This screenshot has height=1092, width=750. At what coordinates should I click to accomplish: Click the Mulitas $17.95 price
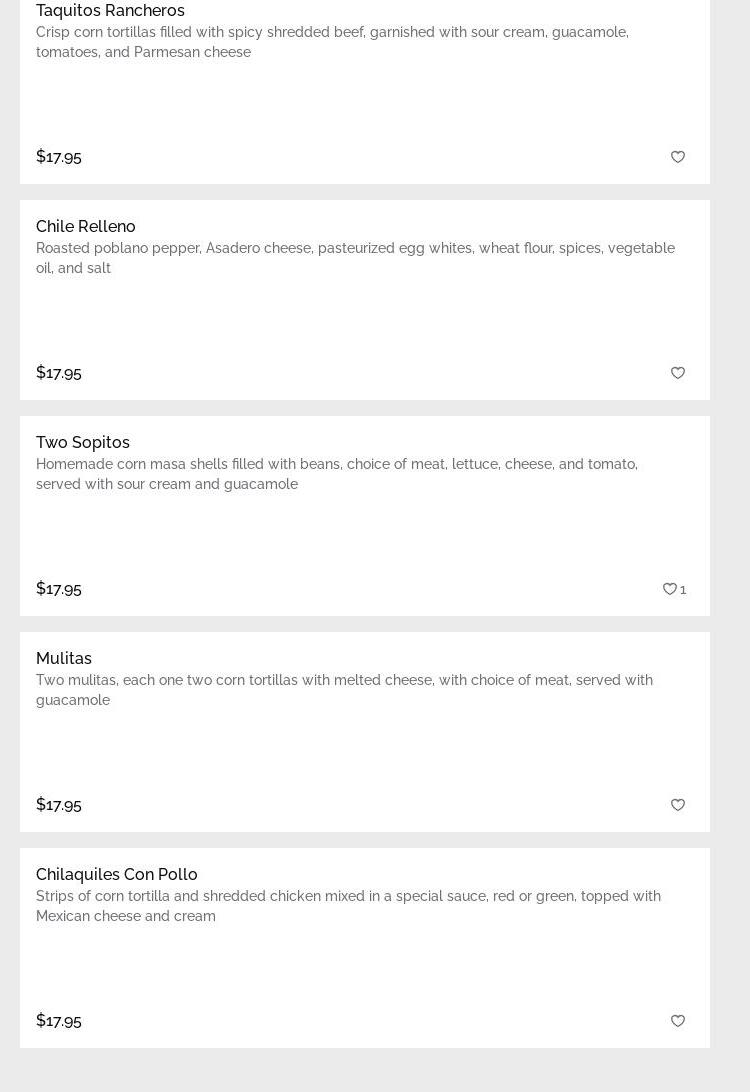[x=59, y=804]
